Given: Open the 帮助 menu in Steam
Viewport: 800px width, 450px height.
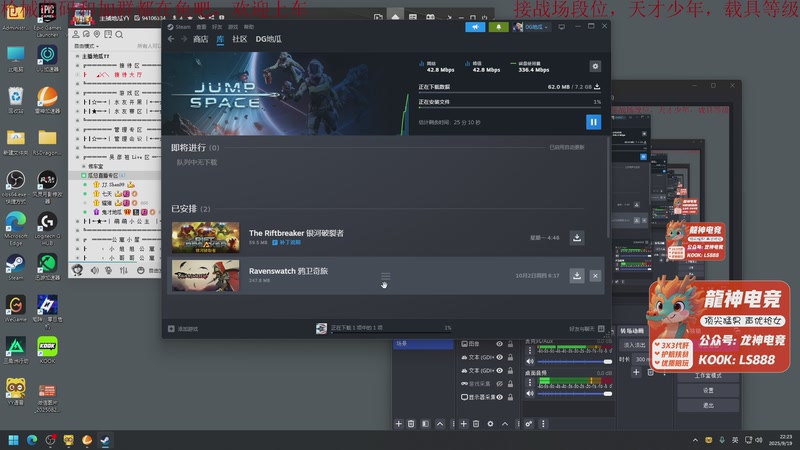Looking at the screenshot, I should tap(248, 27).
